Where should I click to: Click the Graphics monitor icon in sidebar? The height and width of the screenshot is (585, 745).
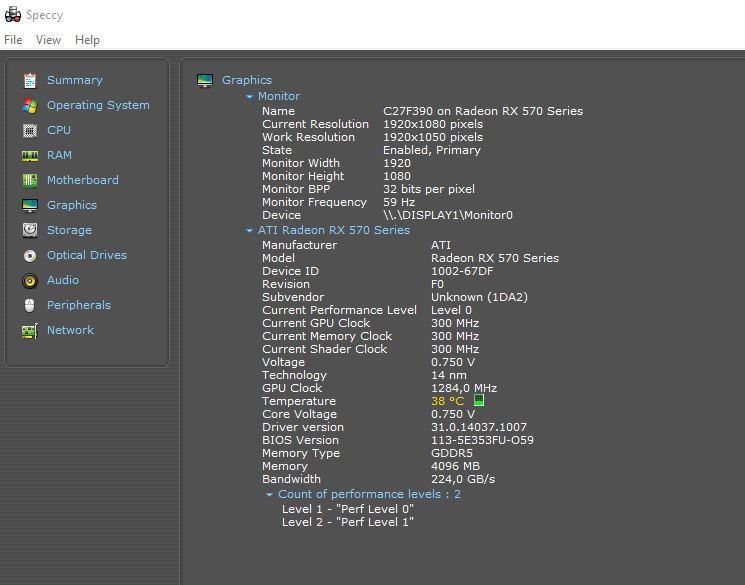[30, 205]
